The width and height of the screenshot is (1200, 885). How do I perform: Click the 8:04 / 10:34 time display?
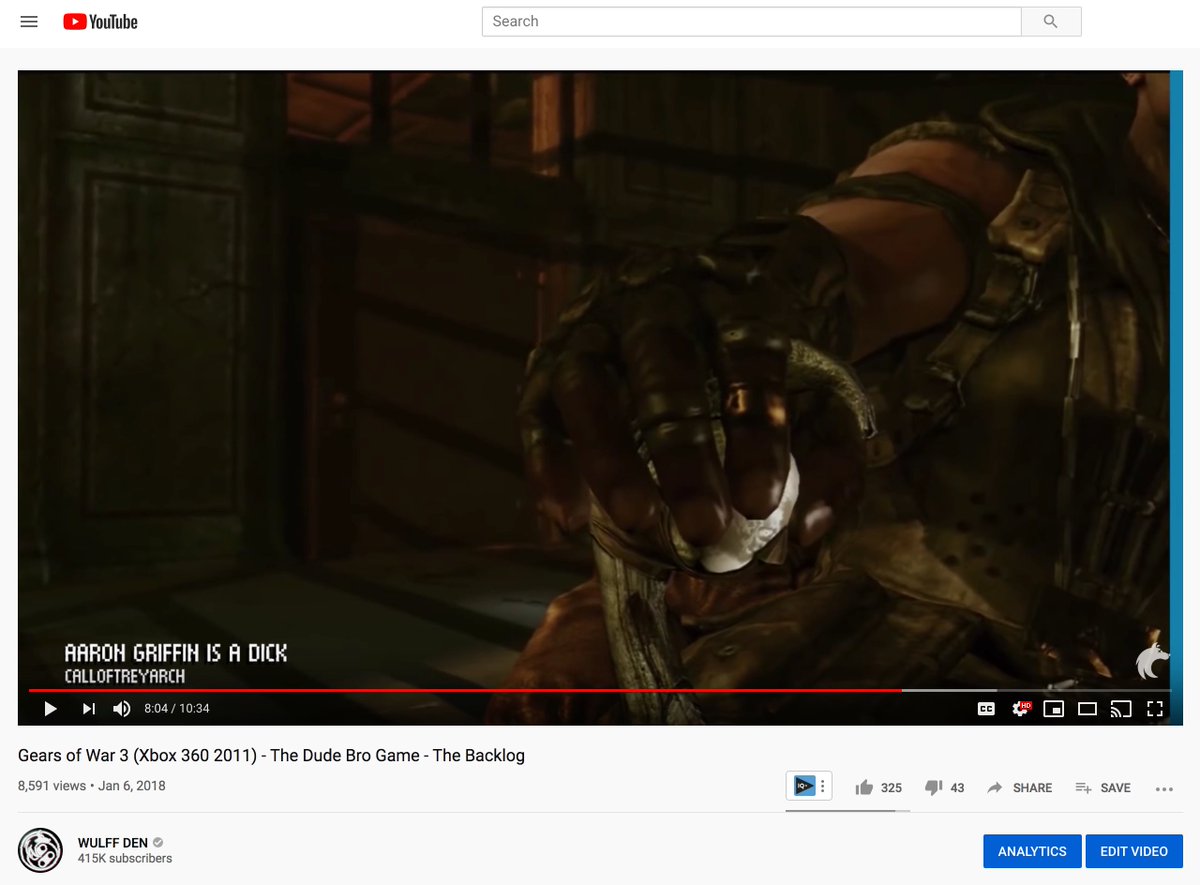(177, 709)
